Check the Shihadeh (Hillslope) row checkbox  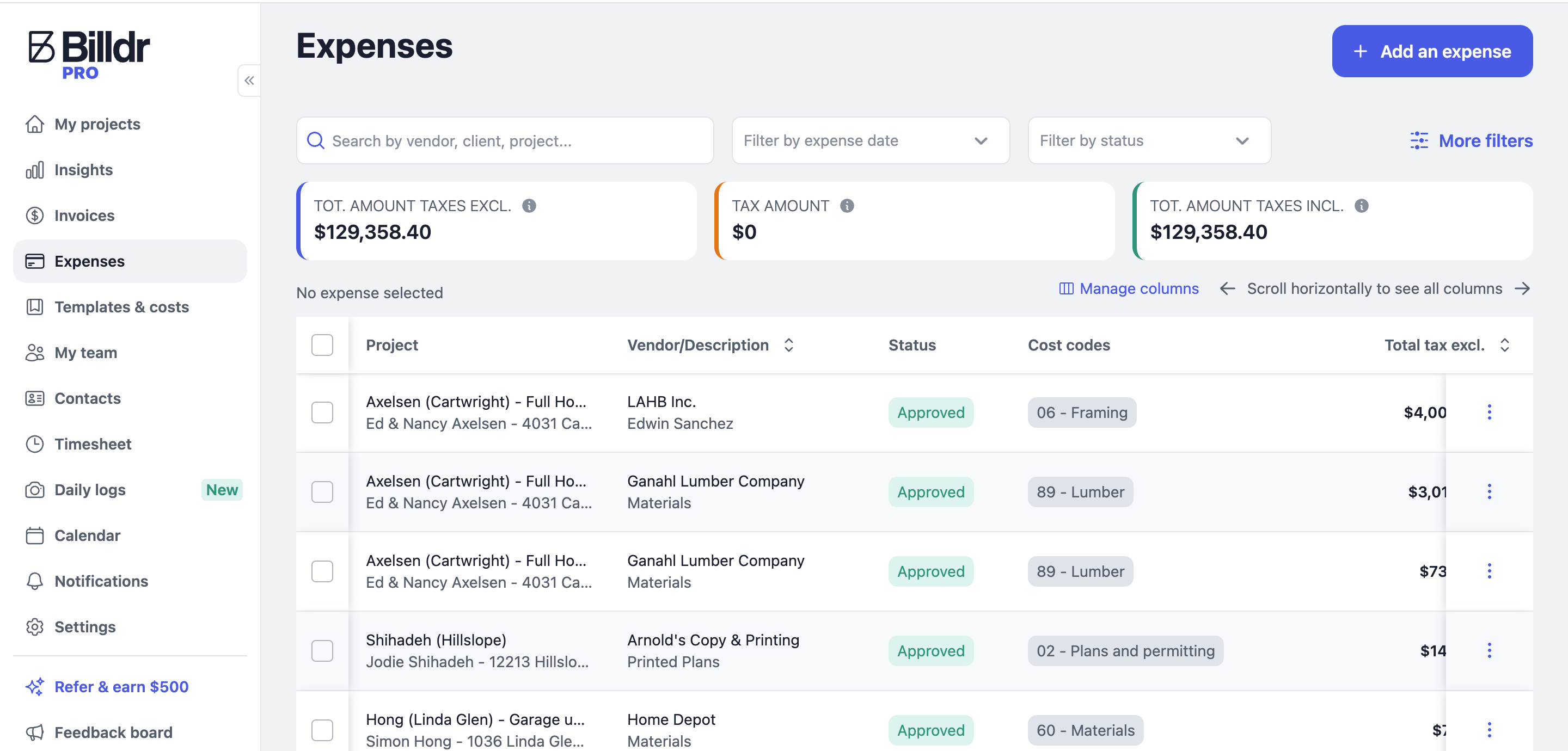pos(322,650)
